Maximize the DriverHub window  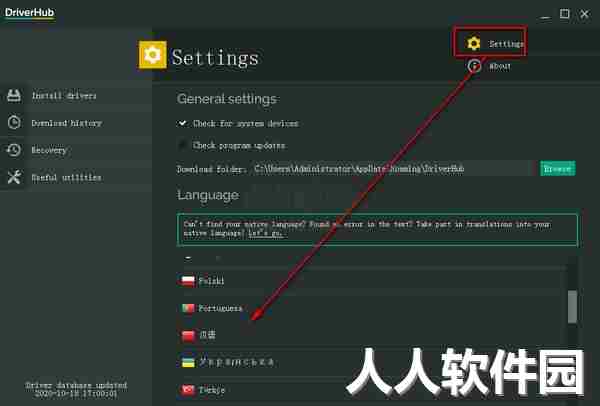(x=565, y=14)
